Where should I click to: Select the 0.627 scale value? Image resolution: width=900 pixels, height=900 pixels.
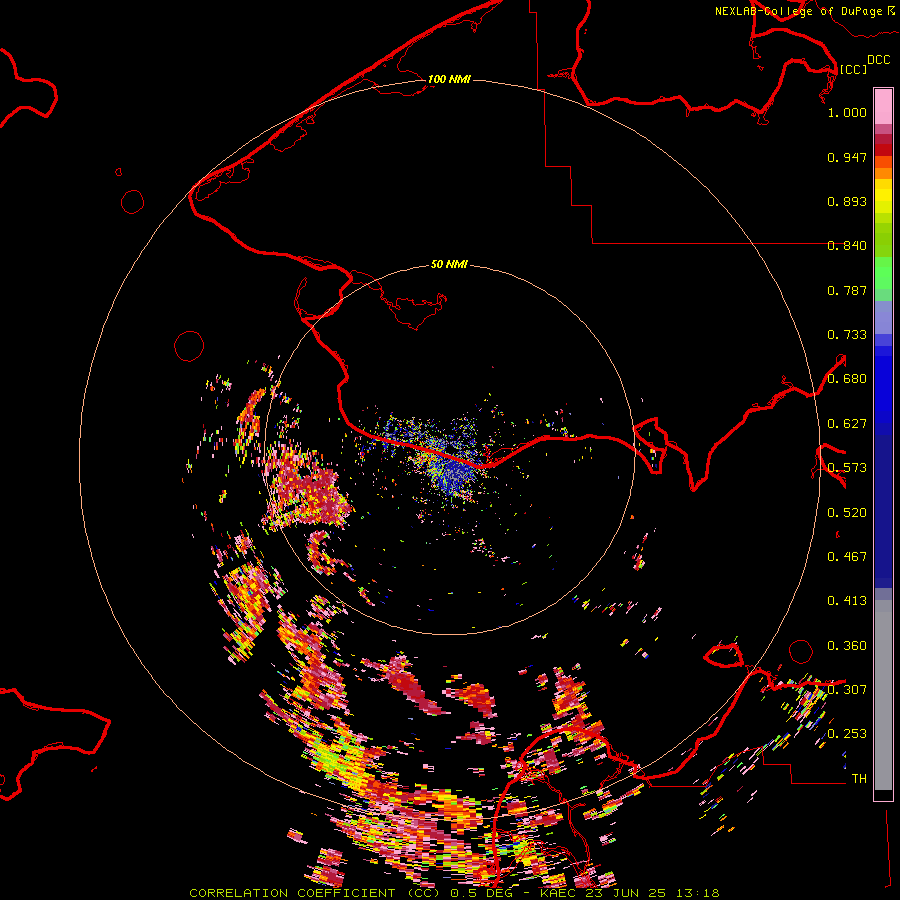847,424
